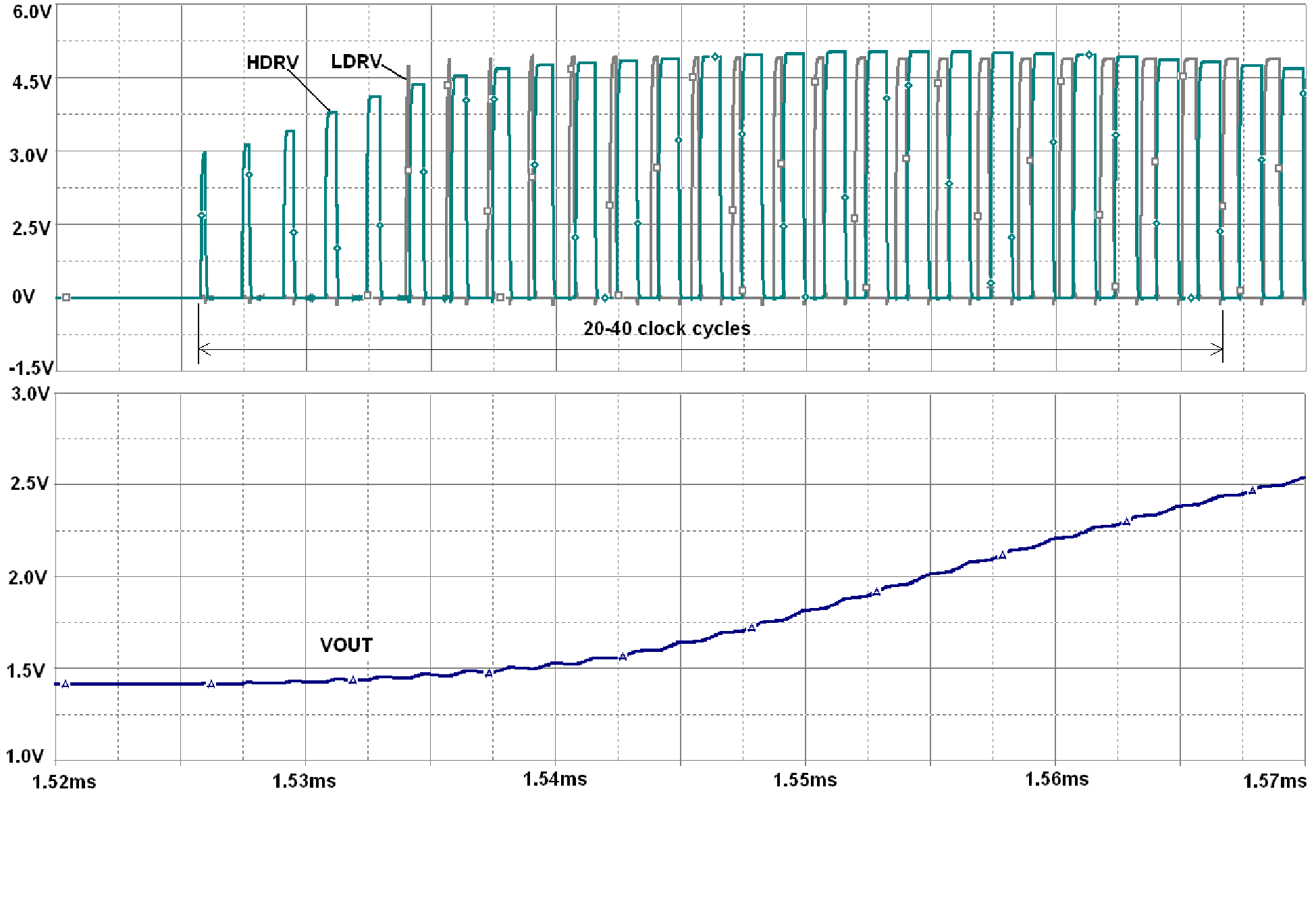Click the LDRV trace label
Screen dimensions: 1316x910
tap(356, 61)
